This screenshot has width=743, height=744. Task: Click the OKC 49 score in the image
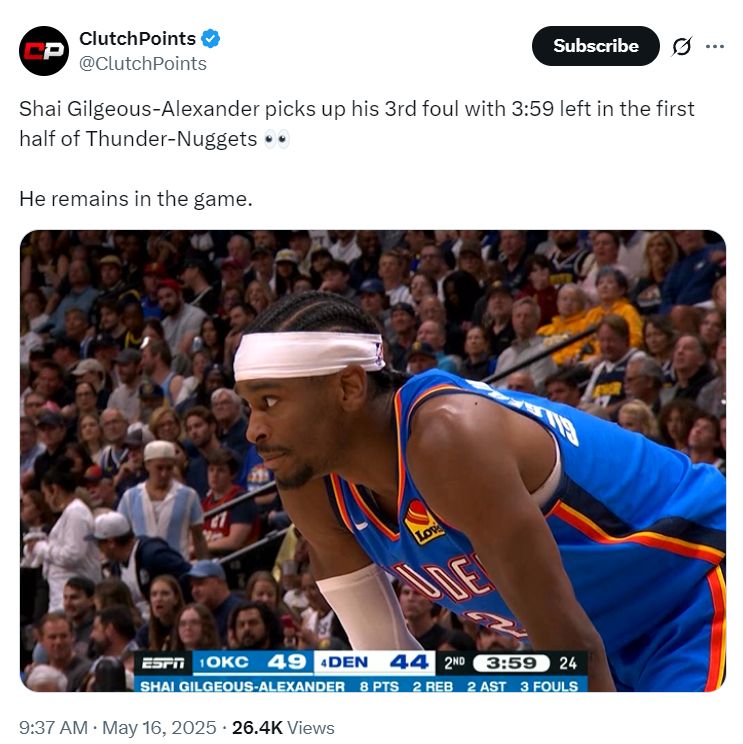click(x=253, y=662)
